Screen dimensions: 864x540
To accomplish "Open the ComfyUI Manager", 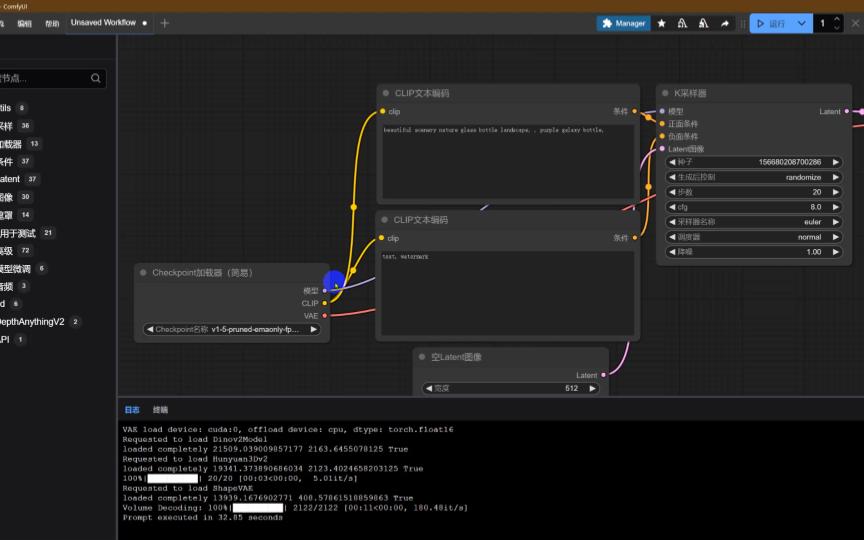I will coord(624,23).
